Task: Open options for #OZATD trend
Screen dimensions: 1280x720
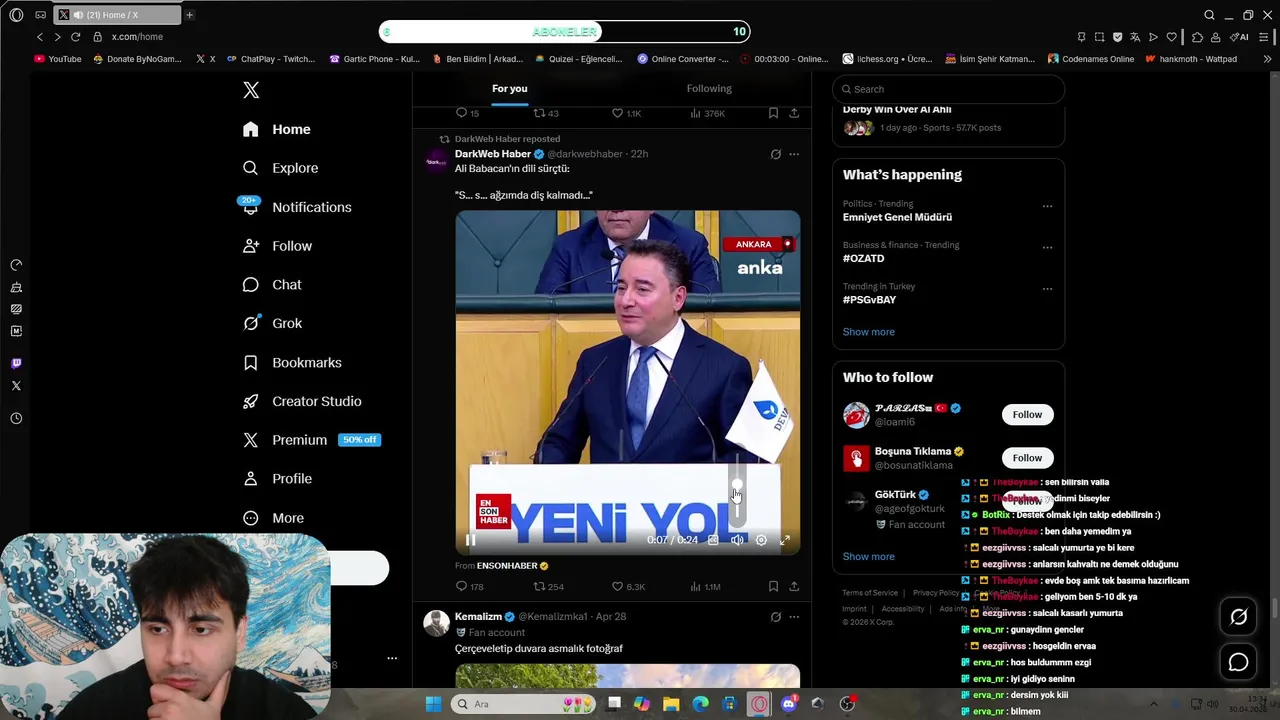Action: point(1047,248)
